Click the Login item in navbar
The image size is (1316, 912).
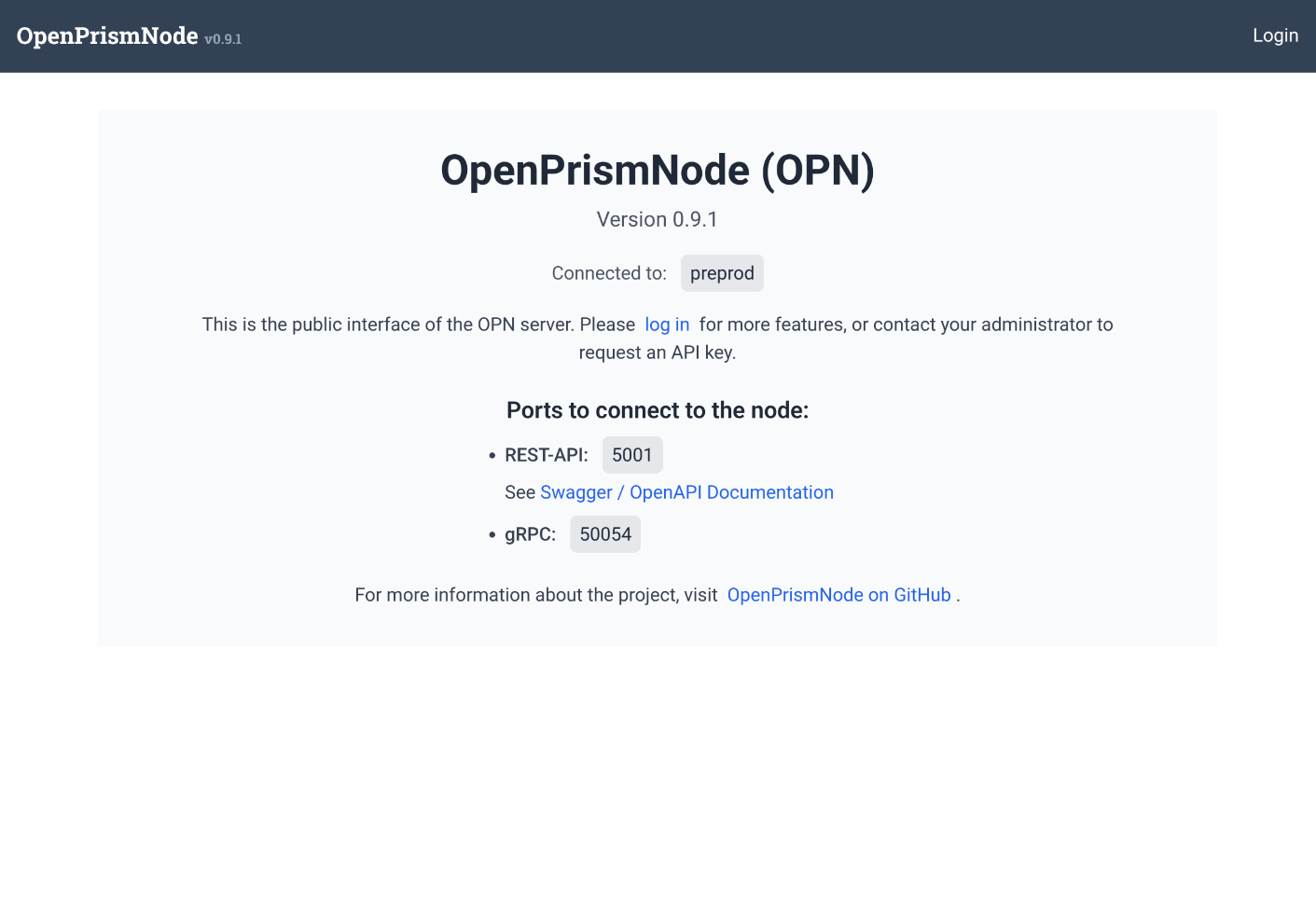1275,35
